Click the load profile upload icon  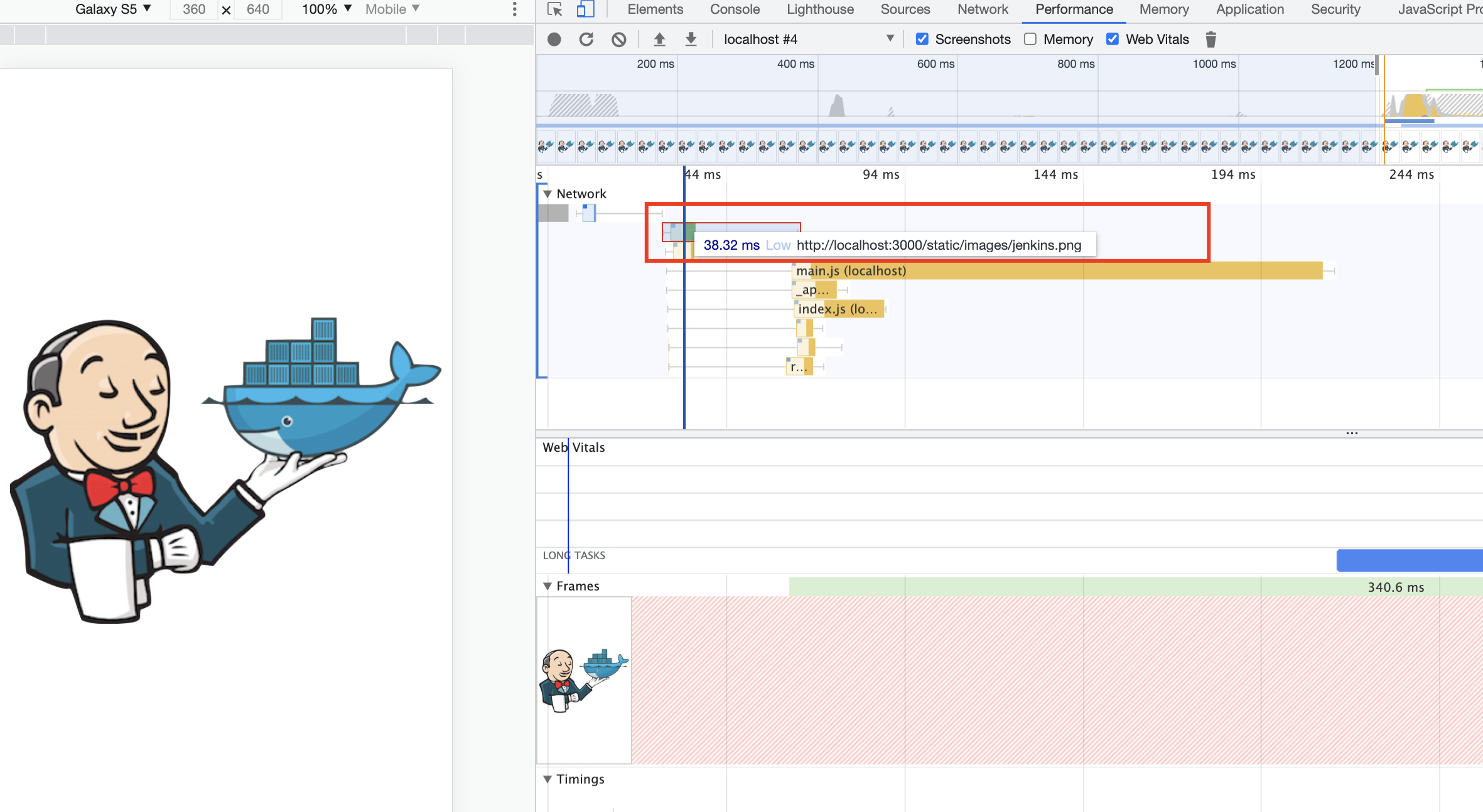click(659, 40)
